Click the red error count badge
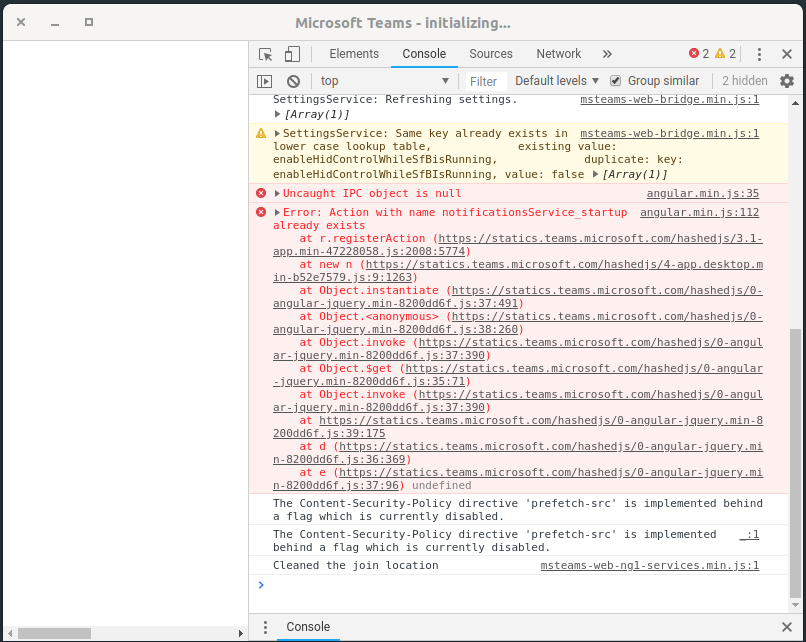This screenshot has height=642, width=806. [x=699, y=53]
